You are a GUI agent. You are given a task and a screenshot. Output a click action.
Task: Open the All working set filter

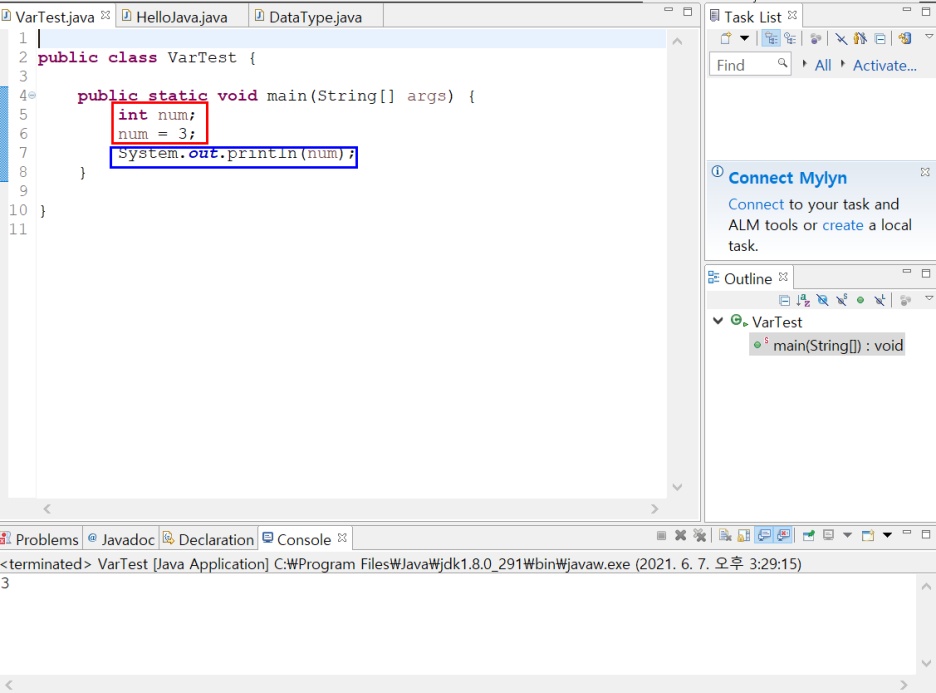point(823,65)
